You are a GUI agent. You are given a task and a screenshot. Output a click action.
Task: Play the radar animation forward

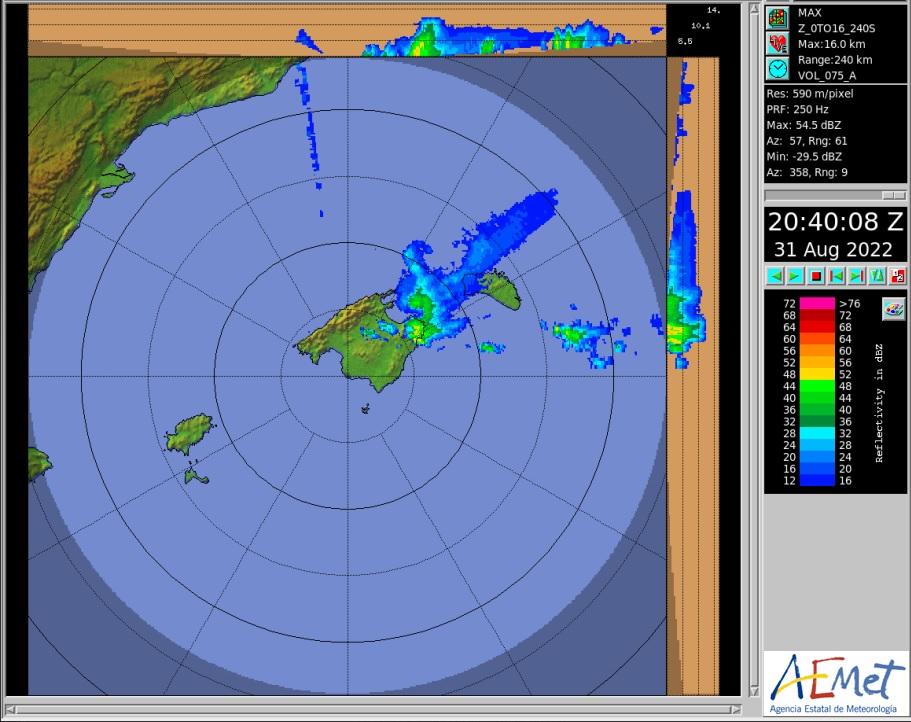[795, 275]
